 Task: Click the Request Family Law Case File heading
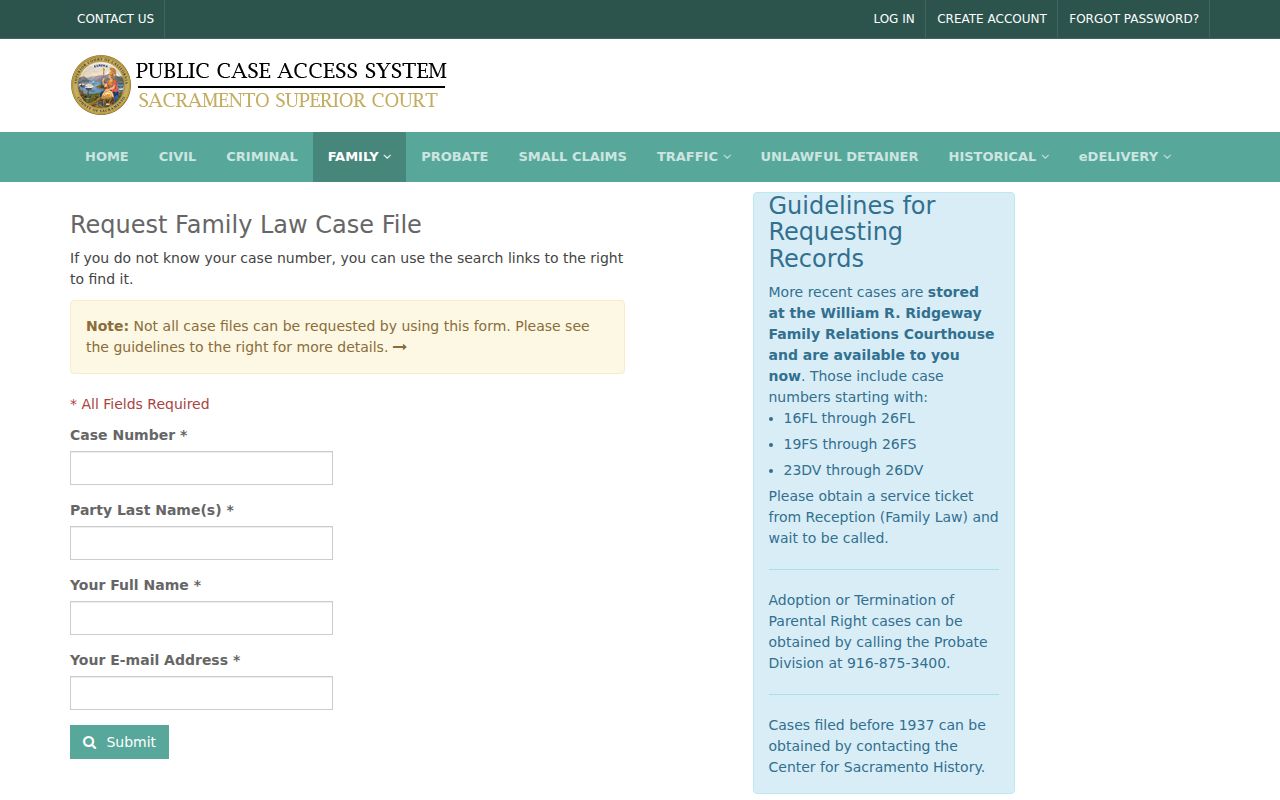coord(246,225)
